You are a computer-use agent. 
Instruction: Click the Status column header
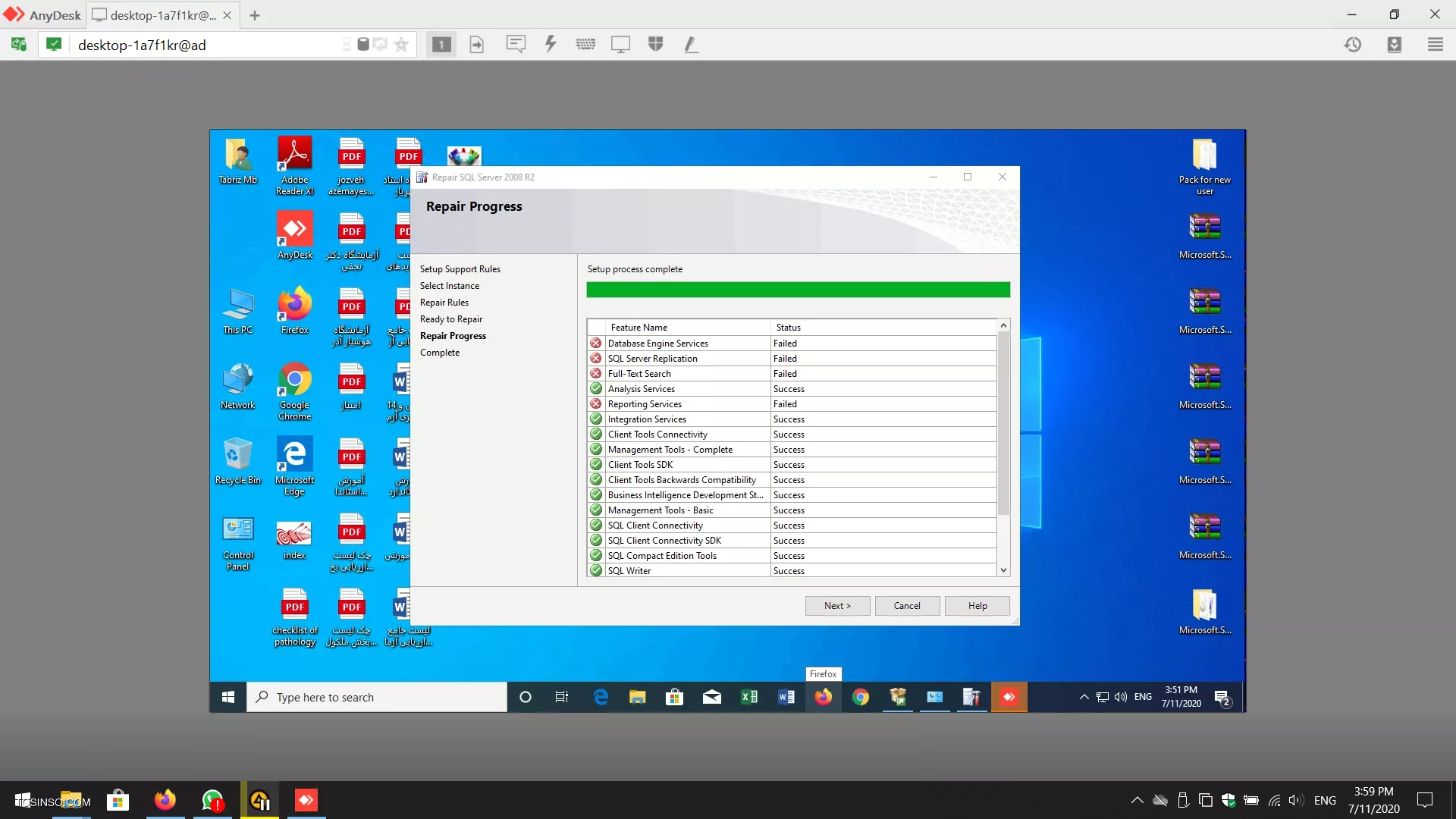coord(883,328)
